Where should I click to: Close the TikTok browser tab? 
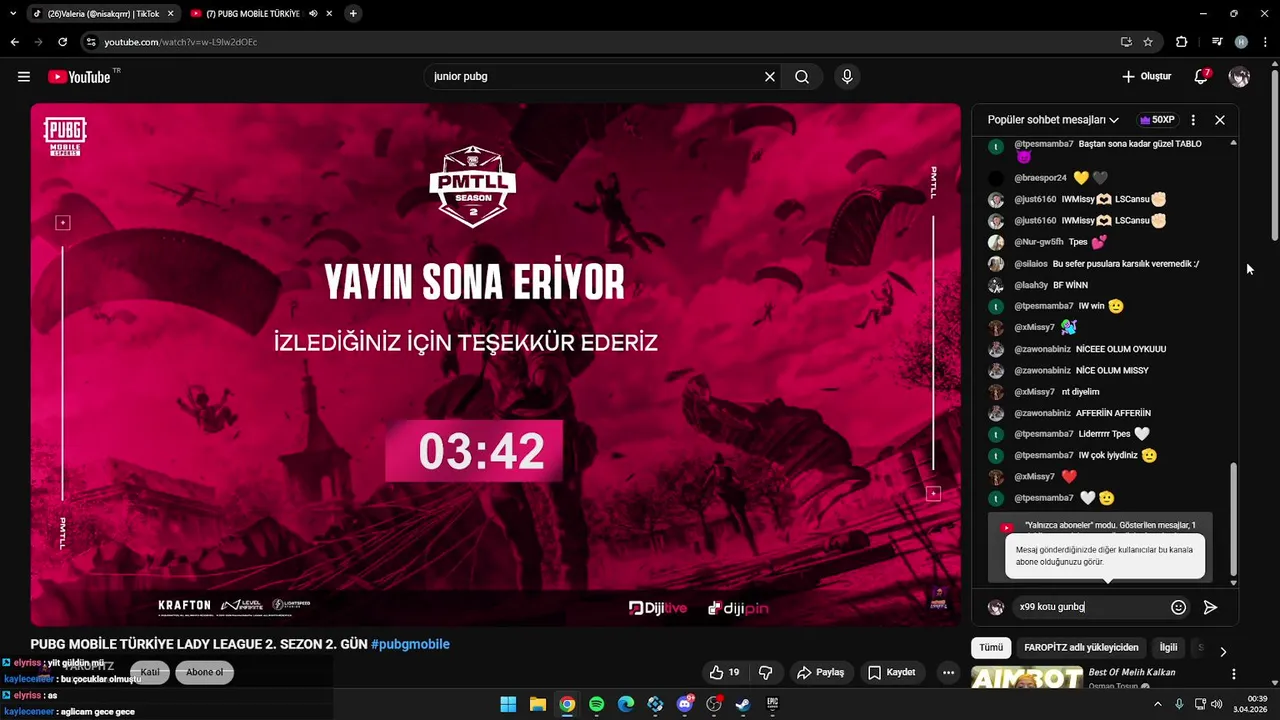click(x=170, y=14)
